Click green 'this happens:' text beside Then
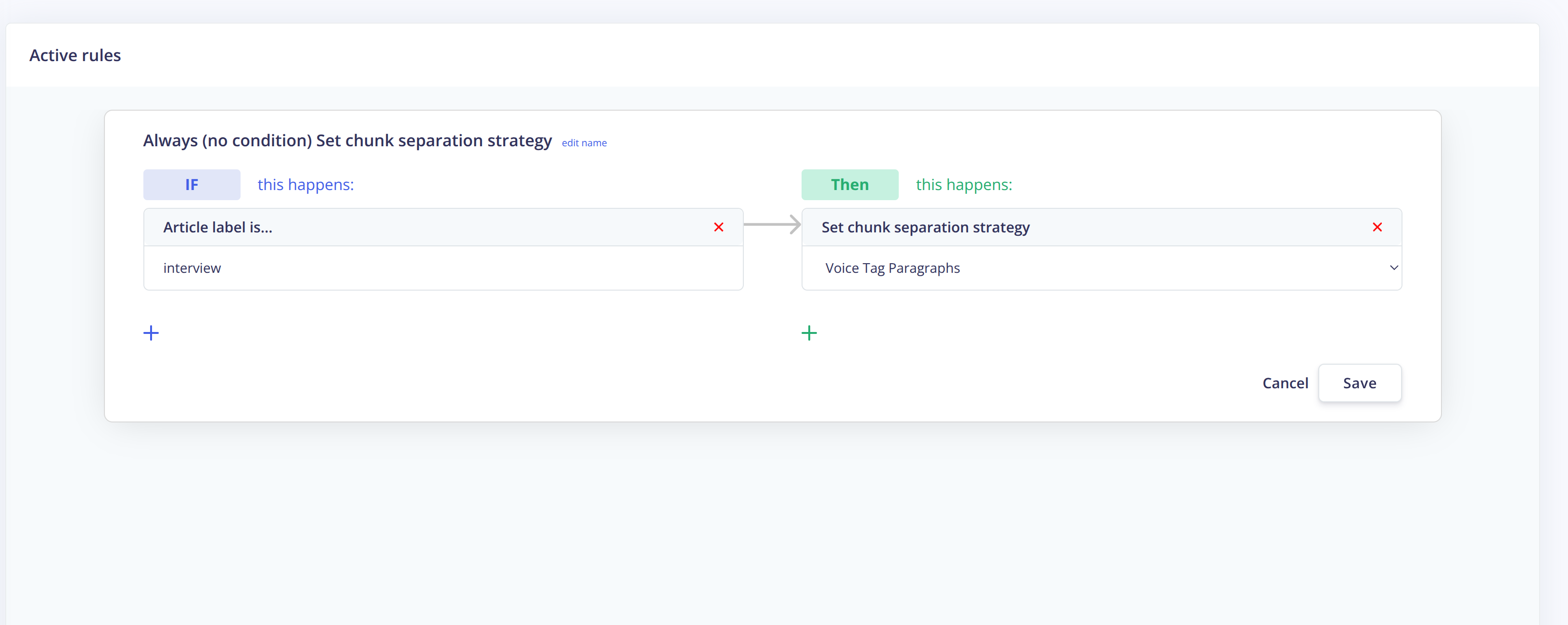This screenshot has height=625, width=1568. click(964, 184)
